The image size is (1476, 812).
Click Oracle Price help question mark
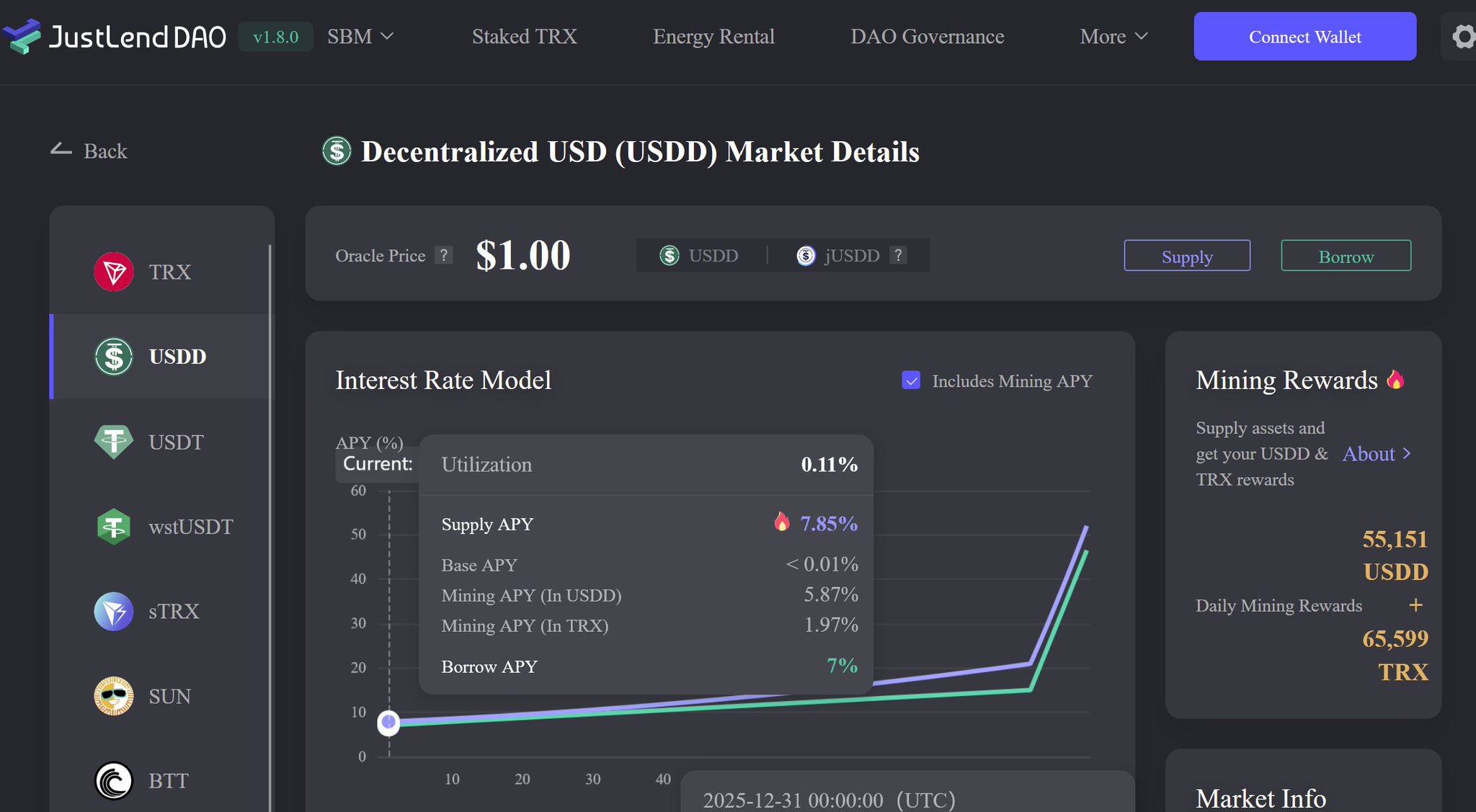[444, 255]
